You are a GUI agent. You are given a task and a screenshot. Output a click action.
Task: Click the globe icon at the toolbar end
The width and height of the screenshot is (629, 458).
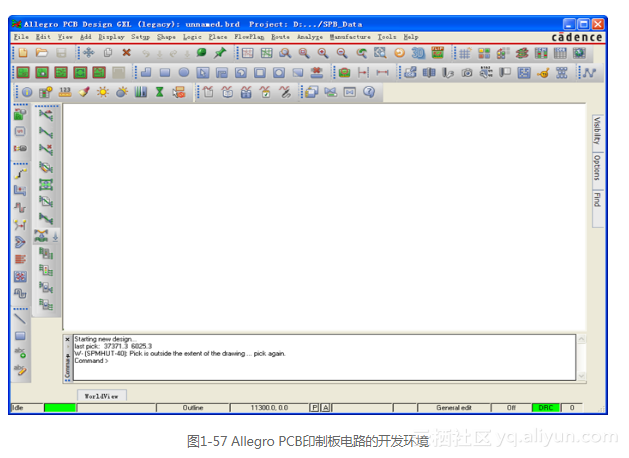point(579,53)
